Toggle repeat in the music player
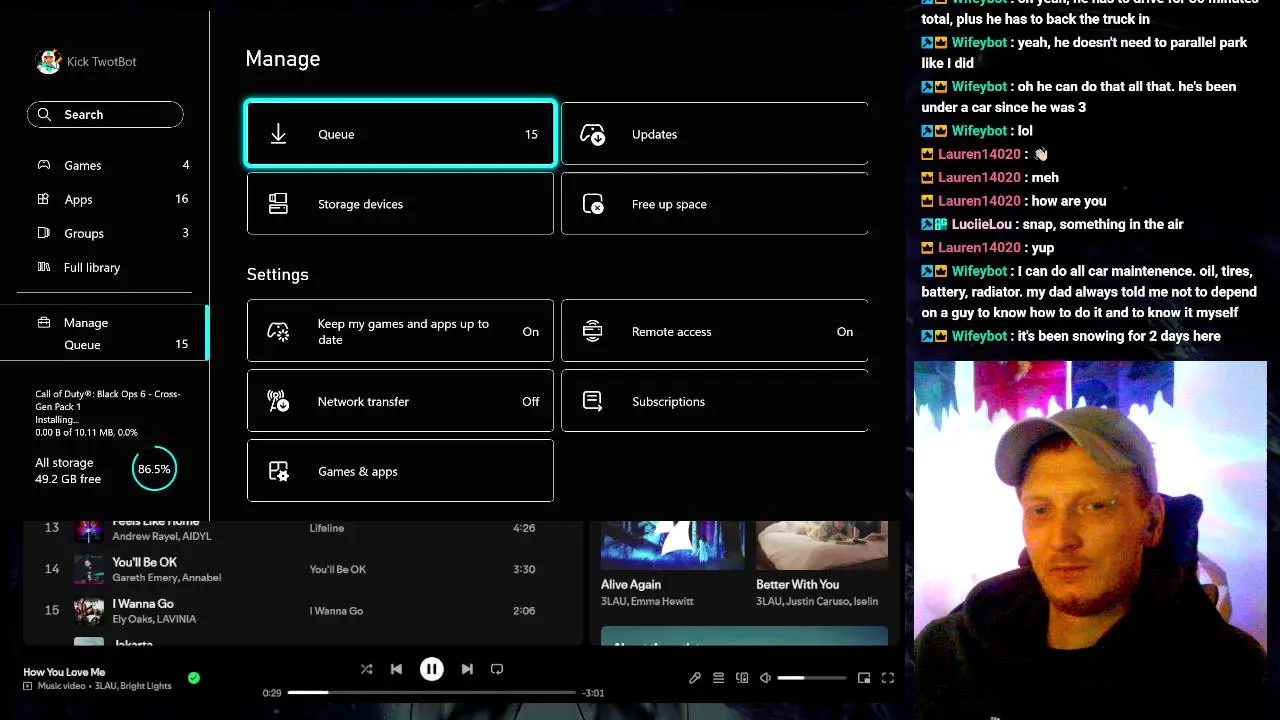Image resolution: width=1280 pixels, height=720 pixels. pyautogui.click(x=497, y=669)
